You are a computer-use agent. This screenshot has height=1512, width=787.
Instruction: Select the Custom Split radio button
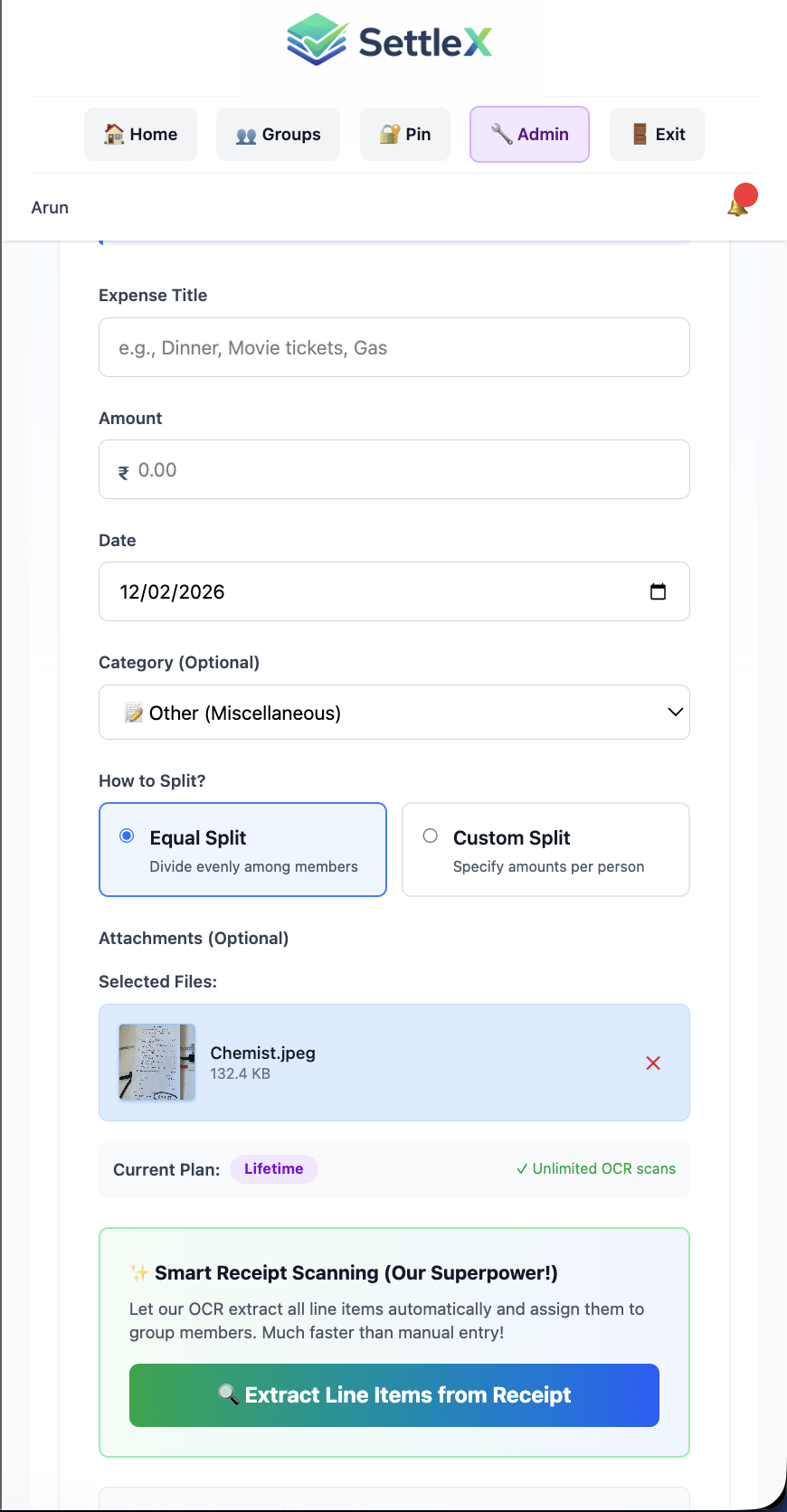click(x=431, y=836)
